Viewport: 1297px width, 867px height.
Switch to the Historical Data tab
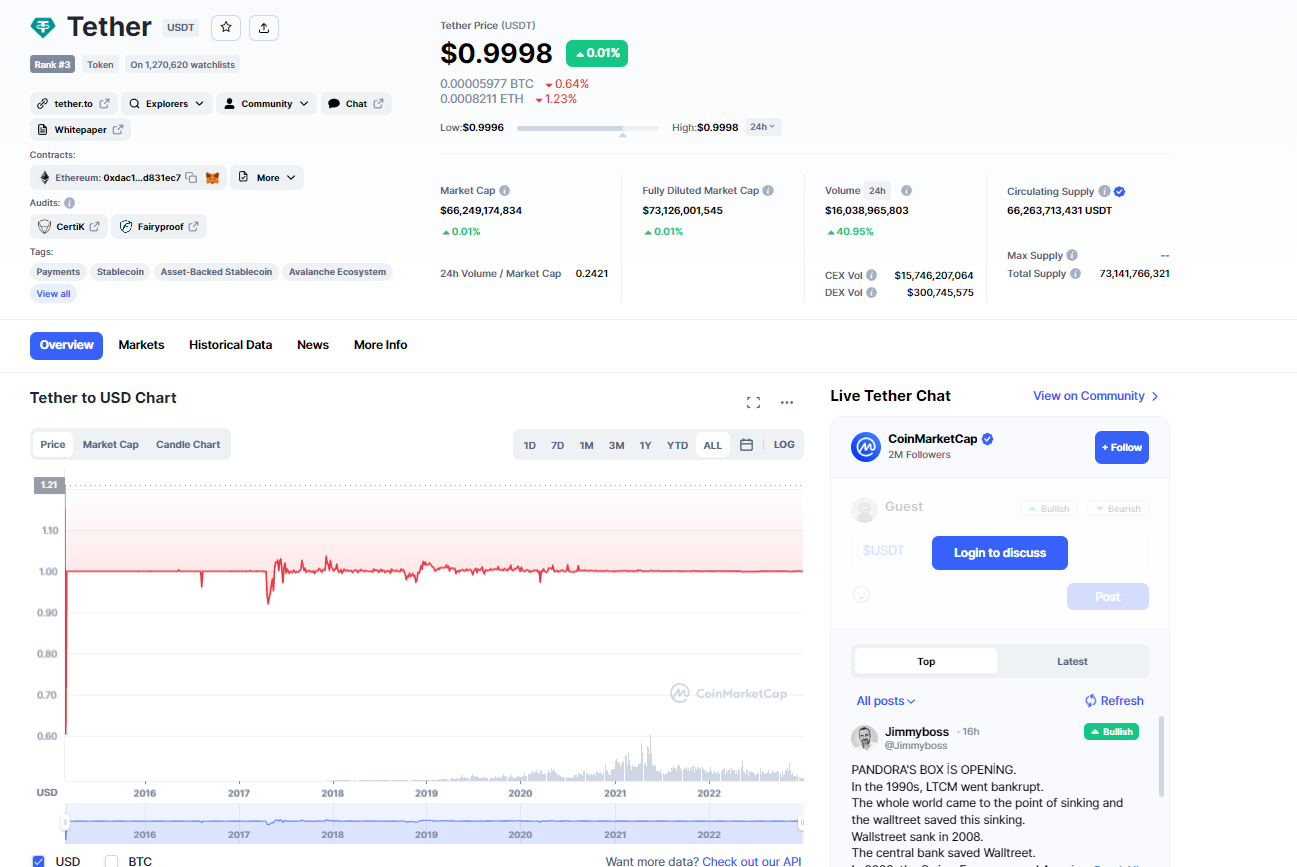pyautogui.click(x=230, y=345)
